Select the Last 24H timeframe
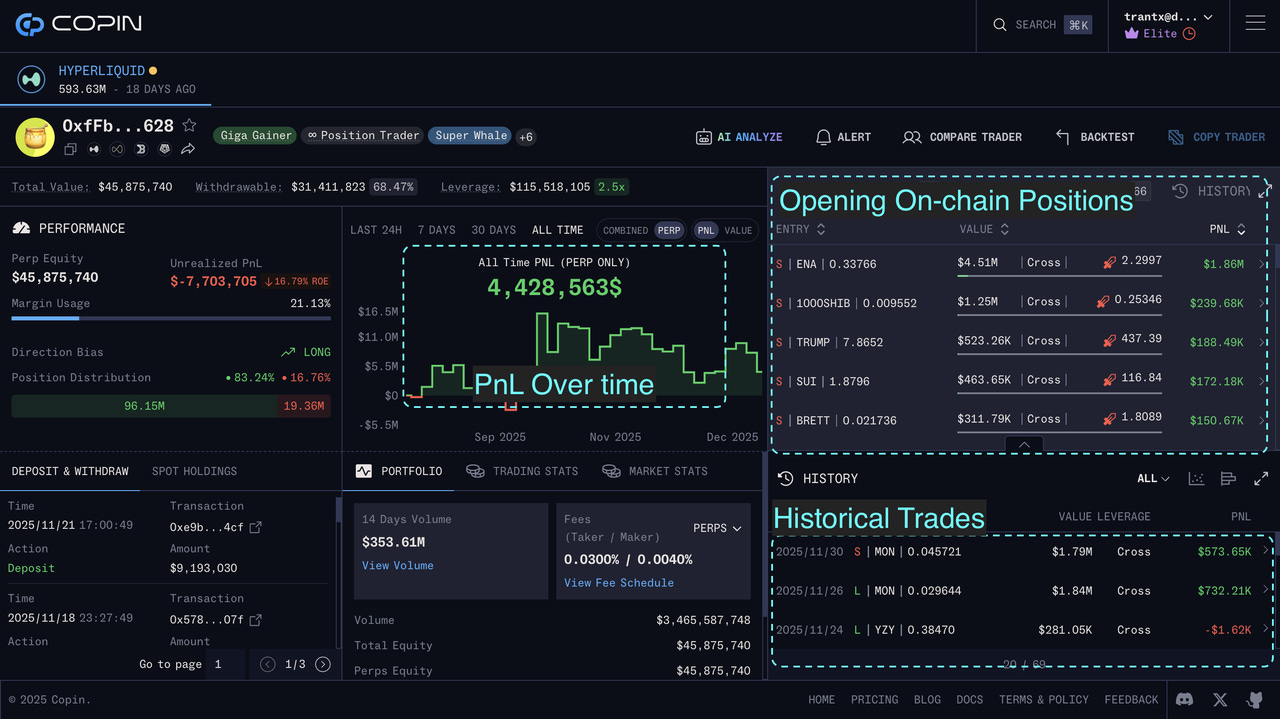 (376, 230)
